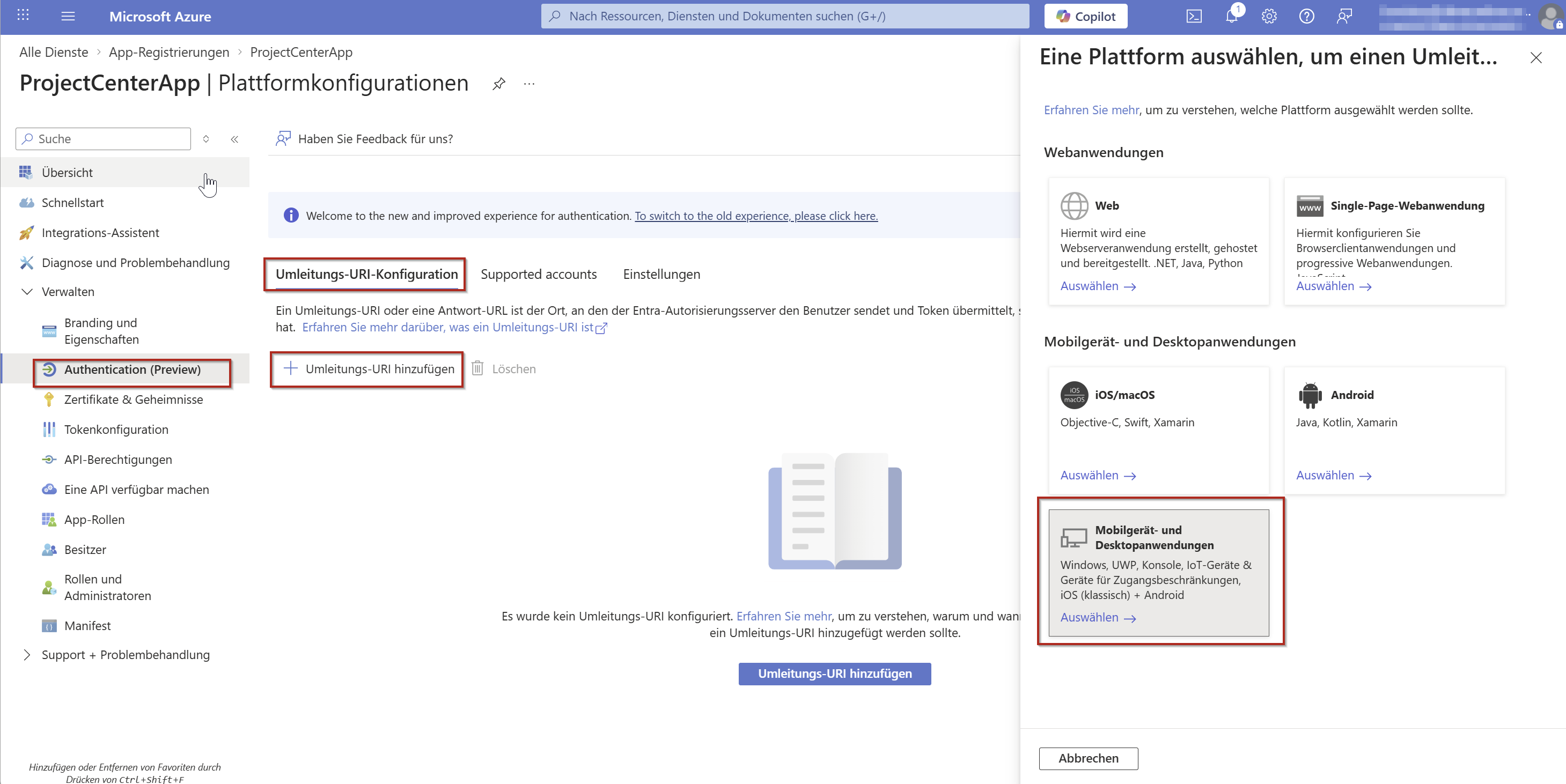Open Erfahren Sie mehr in empty state
The image size is (1566, 784).
tap(784, 616)
